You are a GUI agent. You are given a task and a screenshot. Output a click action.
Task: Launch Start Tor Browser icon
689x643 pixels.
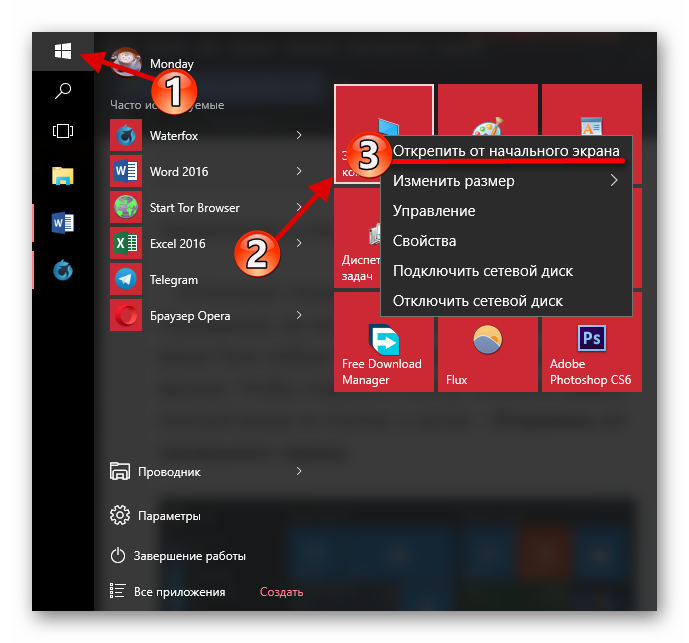click(126, 207)
